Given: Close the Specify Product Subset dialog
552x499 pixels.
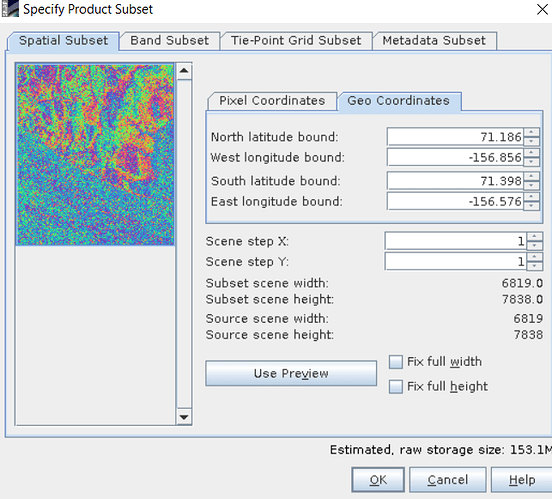Looking at the screenshot, I should point(542,10).
